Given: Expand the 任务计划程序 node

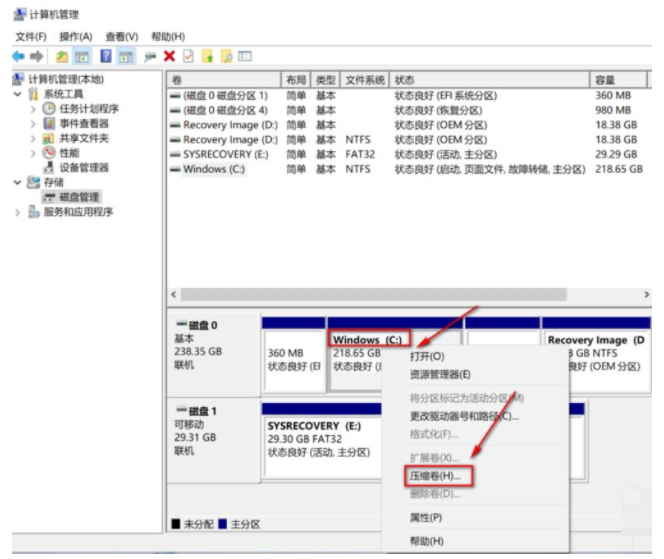Looking at the screenshot, I should coord(33,109).
